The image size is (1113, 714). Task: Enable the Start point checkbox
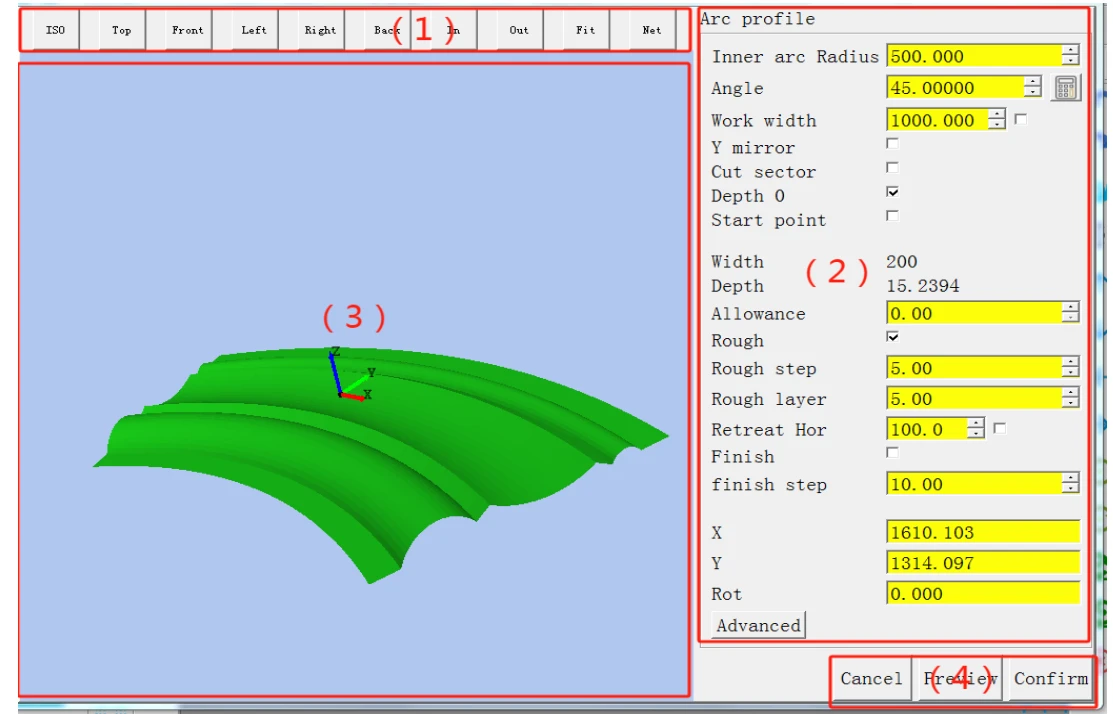point(892,216)
